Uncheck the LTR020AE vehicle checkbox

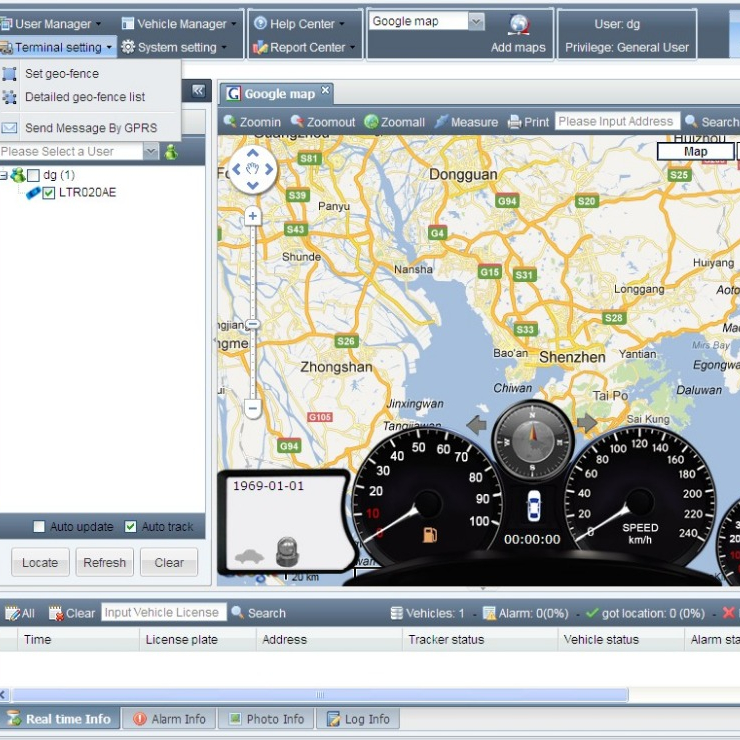coord(49,193)
